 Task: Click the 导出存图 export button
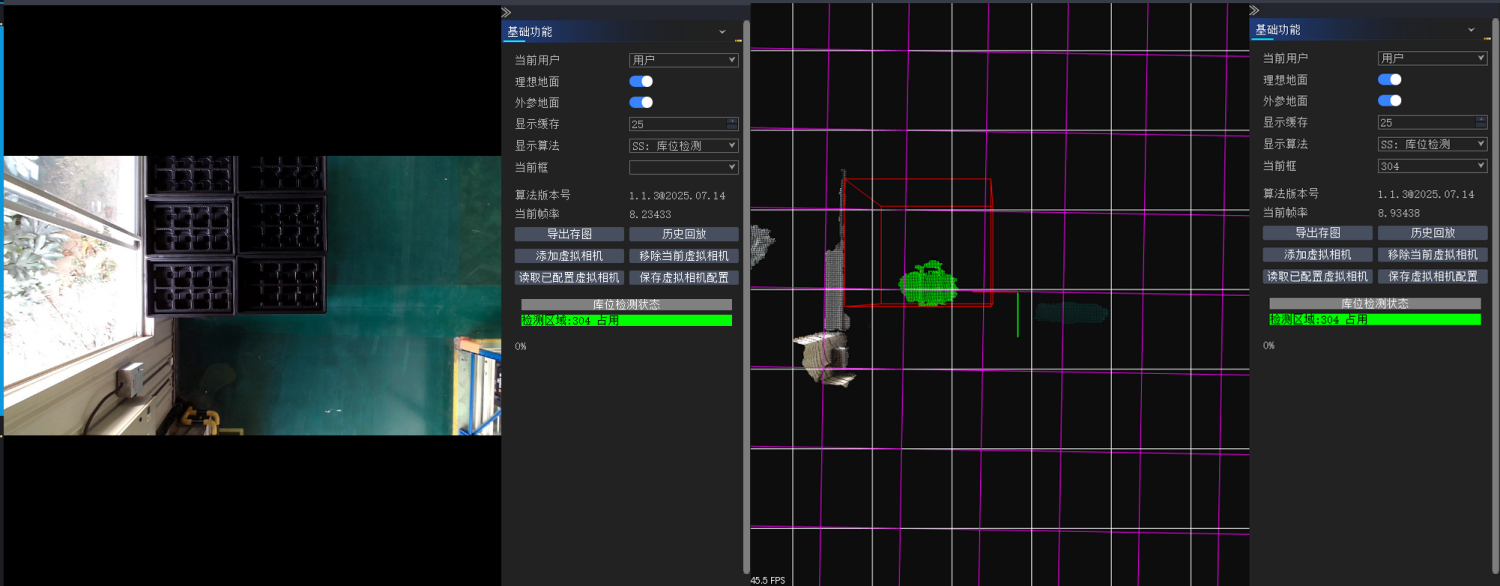click(x=568, y=233)
